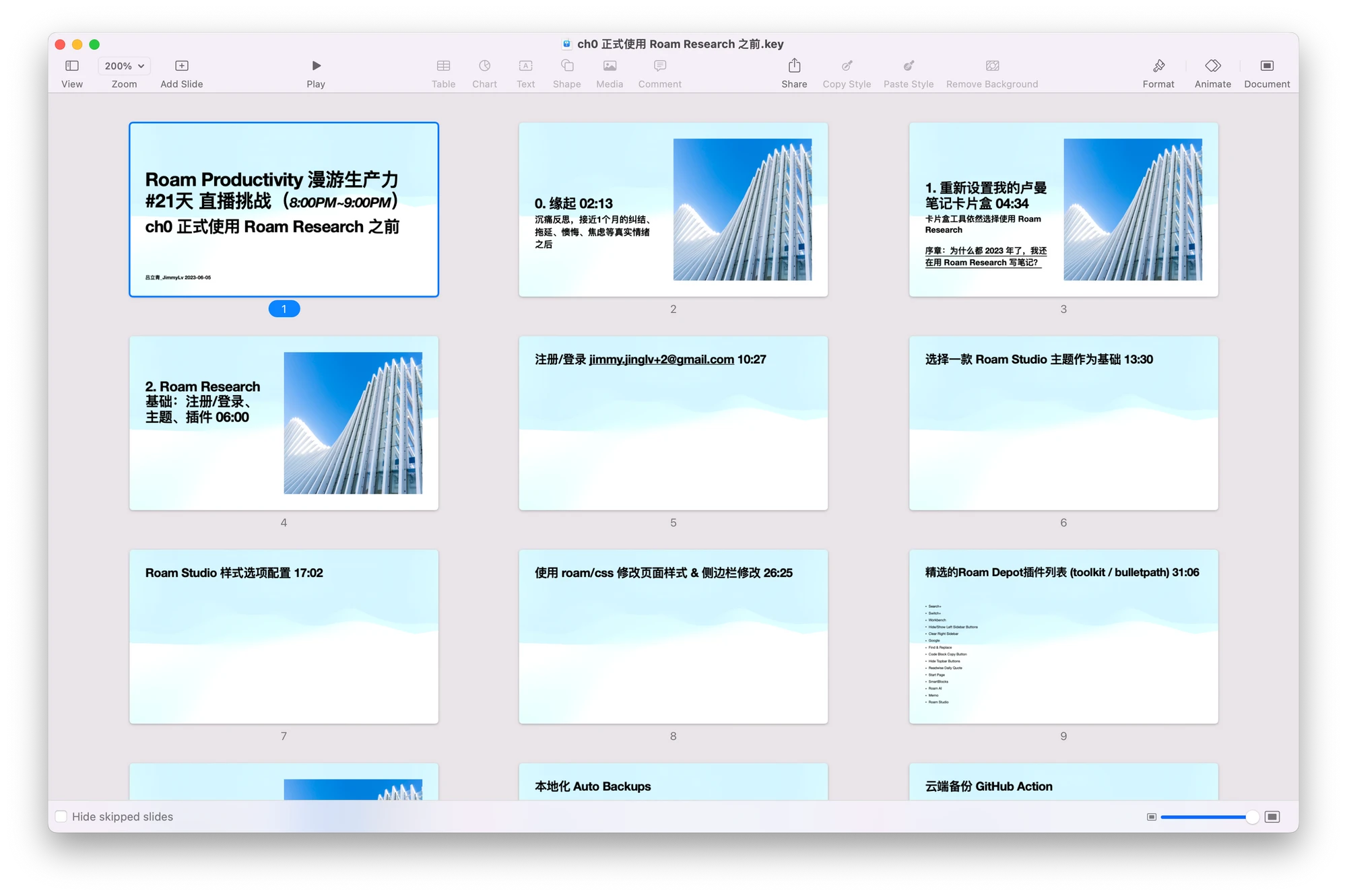This screenshot has width=1347, height=896.
Task: Click the large thumbnail size icon
Action: [1272, 817]
